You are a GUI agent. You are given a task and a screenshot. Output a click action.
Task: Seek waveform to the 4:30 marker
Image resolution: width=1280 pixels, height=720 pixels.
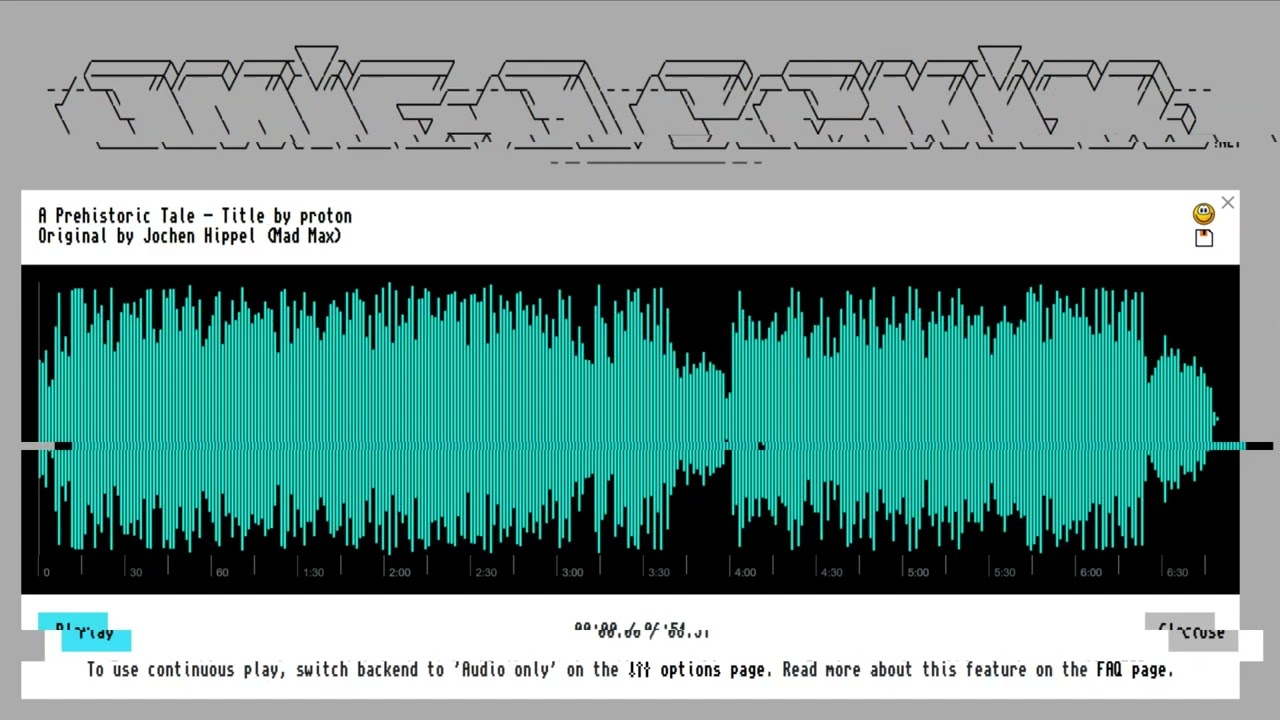(831, 572)
